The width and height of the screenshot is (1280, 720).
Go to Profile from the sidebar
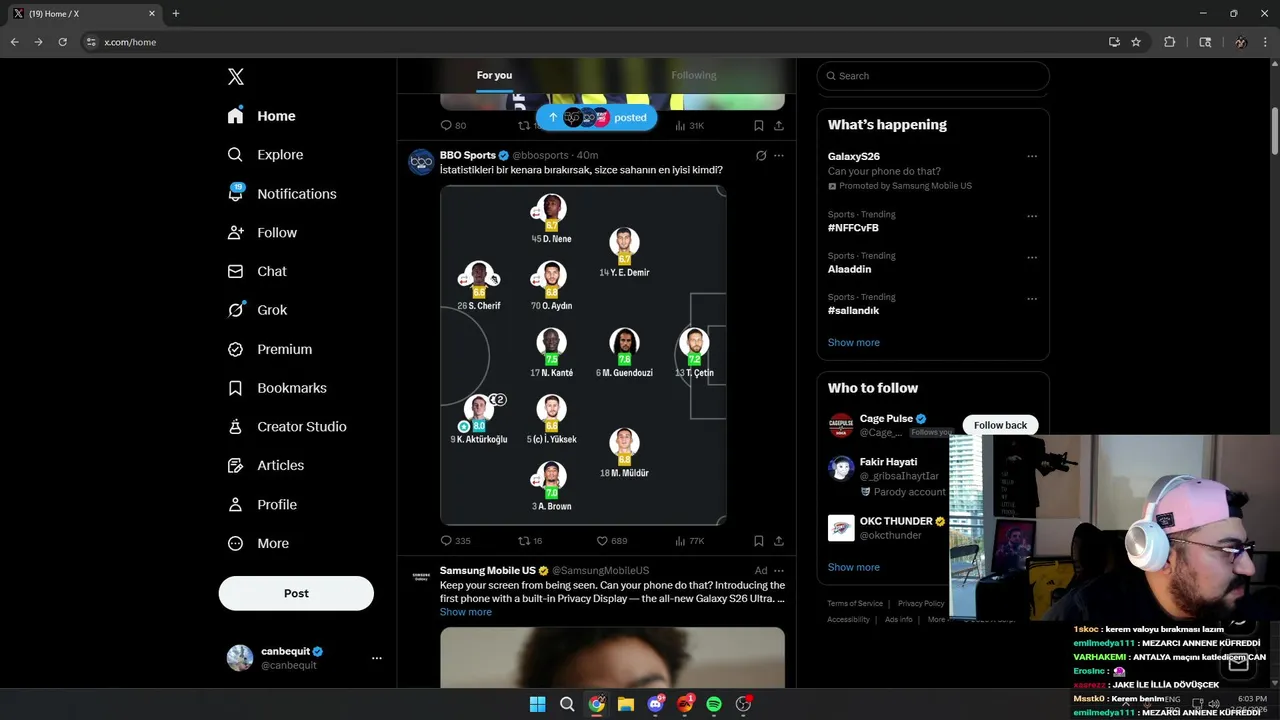pyautogui.click(x=263, y=505)
